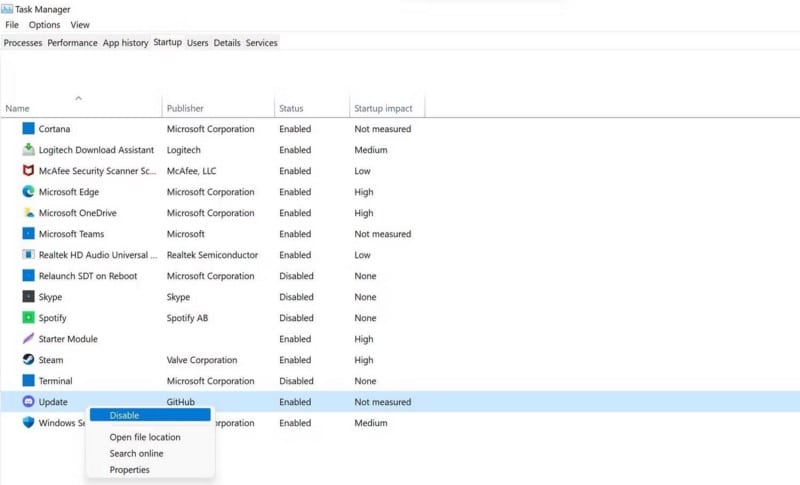Screen dimensions: 800x485
Task: Select the Skype entry name
Action: pos(50,297)
